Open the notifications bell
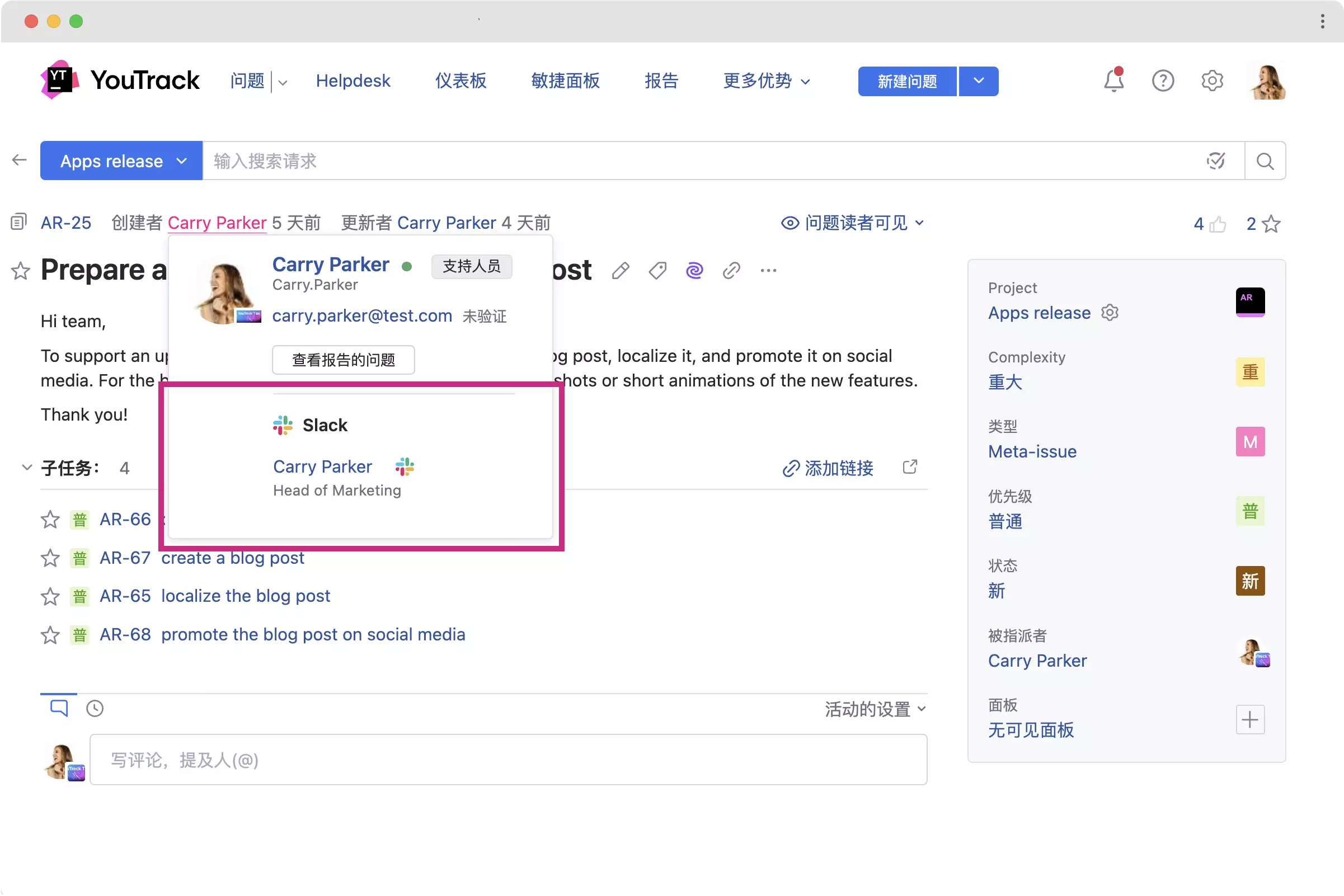Viewport: 1344px width, 896px height. click(1112, 81)
